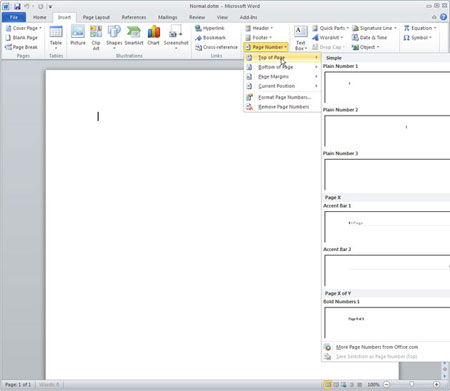Insert a Bookmark

coord(210,38)
